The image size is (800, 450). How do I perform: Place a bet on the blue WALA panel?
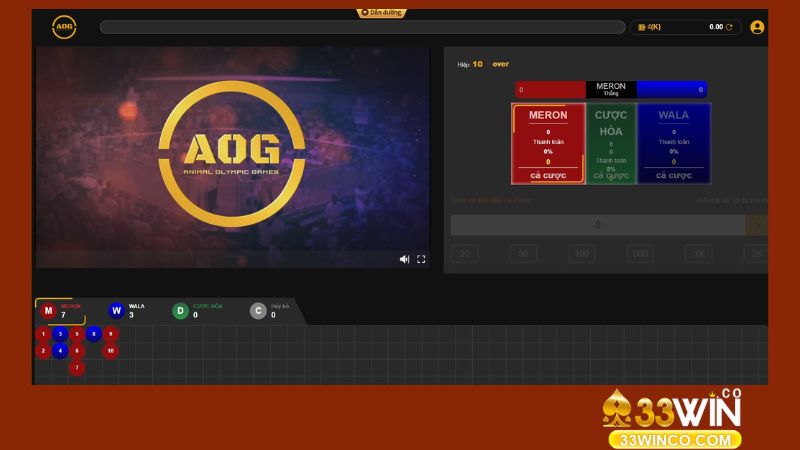673,143
